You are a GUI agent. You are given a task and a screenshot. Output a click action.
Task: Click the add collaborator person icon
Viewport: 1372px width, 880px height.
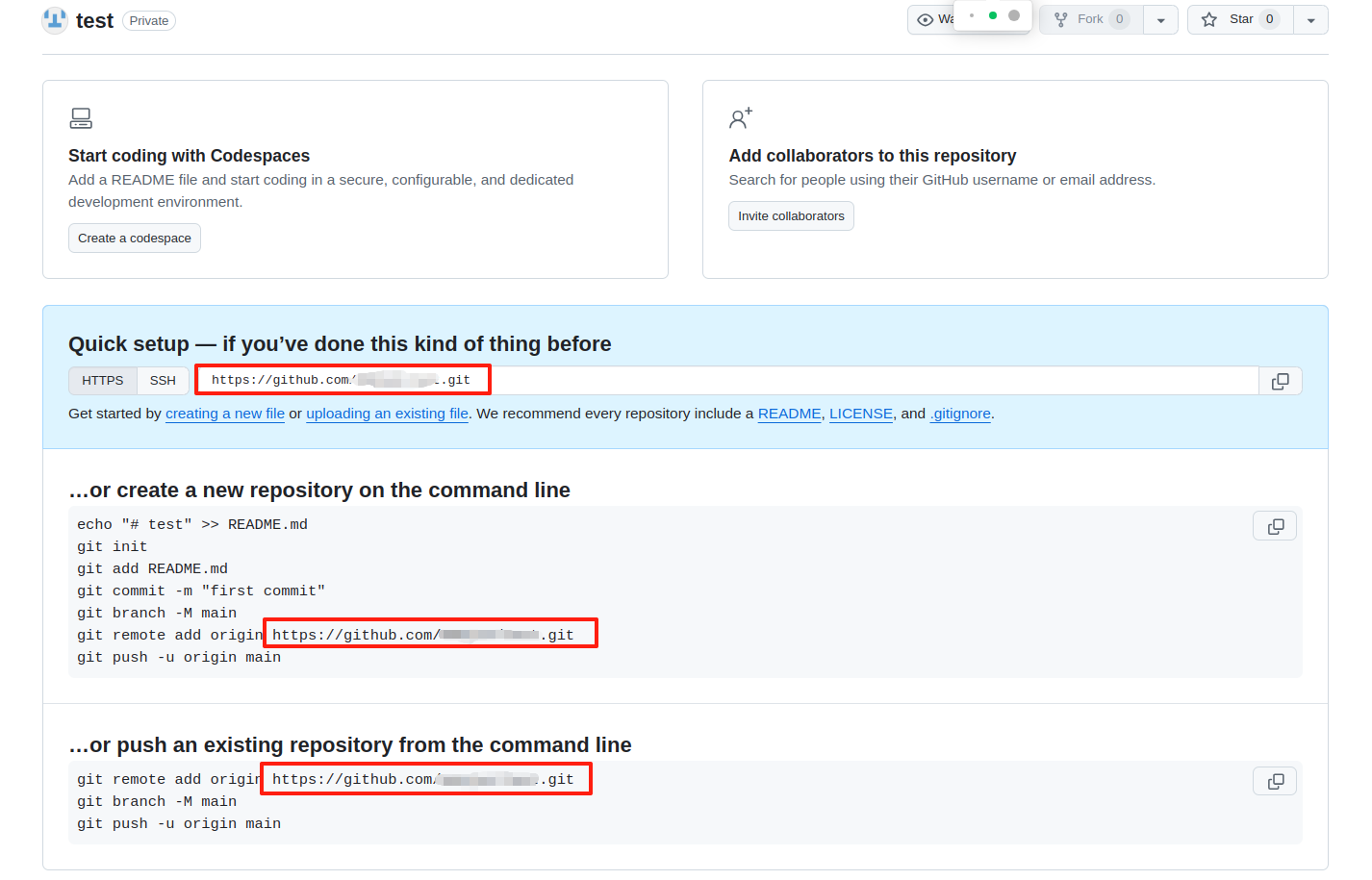coord(741,118)
